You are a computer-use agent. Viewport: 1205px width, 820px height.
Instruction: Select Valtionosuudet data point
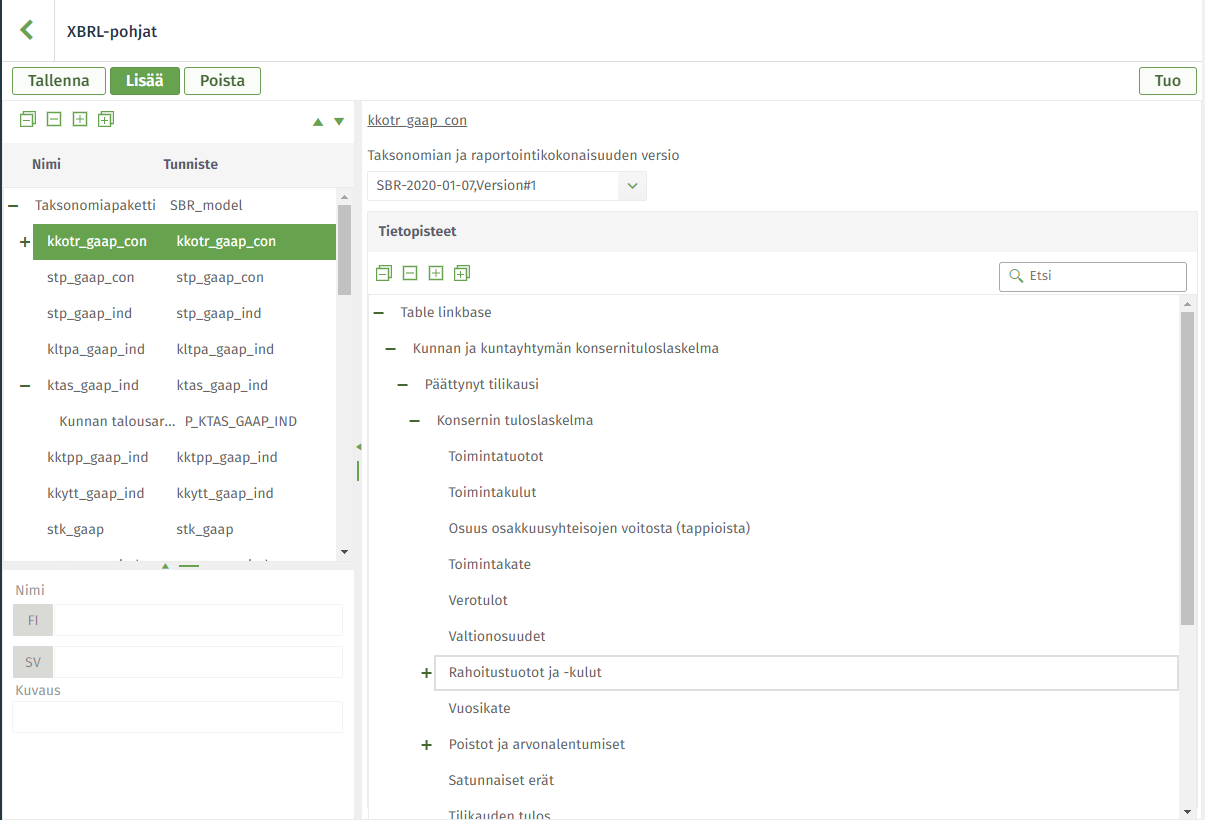pos(497,637)
